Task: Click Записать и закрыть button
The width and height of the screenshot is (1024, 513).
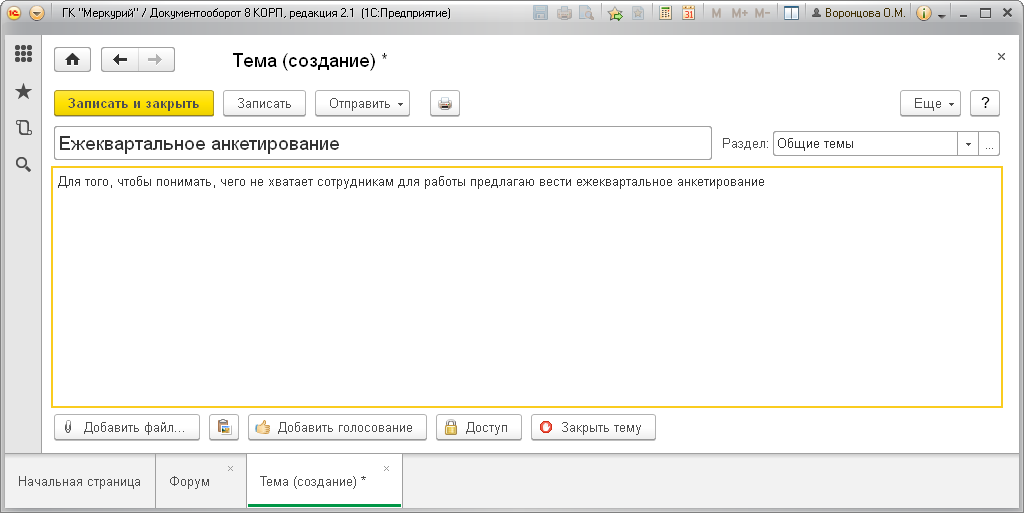Action: click(134, 104)
